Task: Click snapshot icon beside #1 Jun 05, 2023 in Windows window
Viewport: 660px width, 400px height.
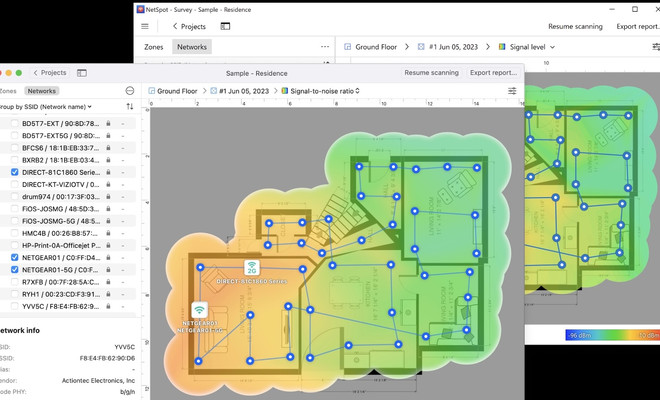Action: (421, 47)
